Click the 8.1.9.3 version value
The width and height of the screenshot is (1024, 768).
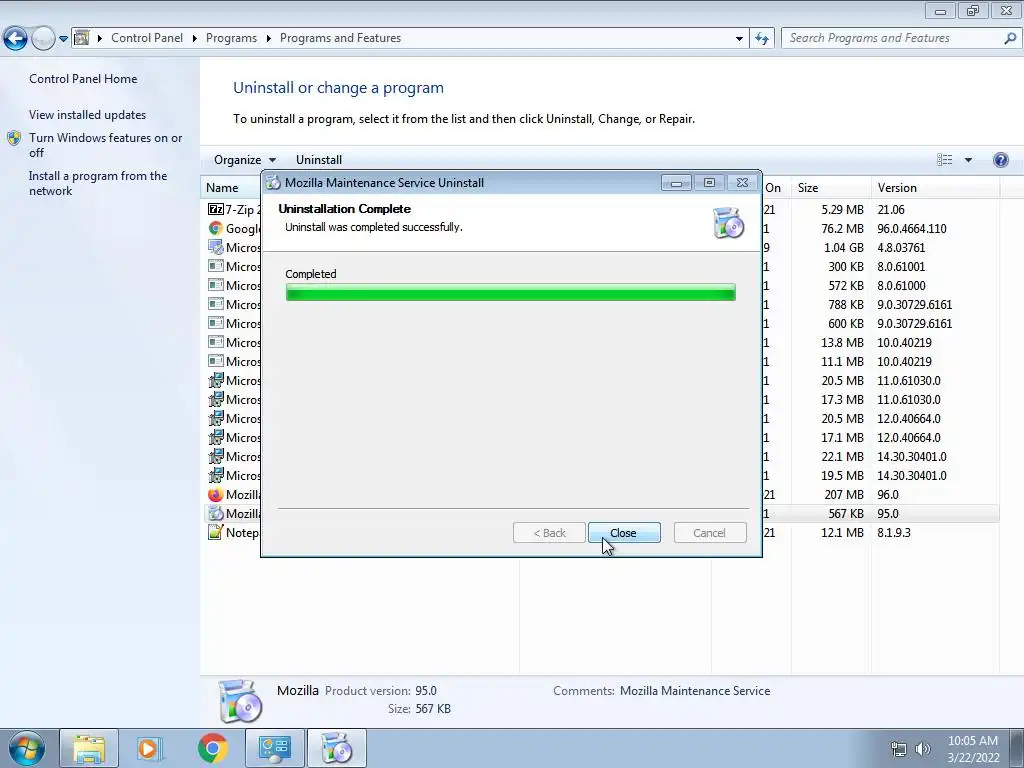tap(894, 533)
